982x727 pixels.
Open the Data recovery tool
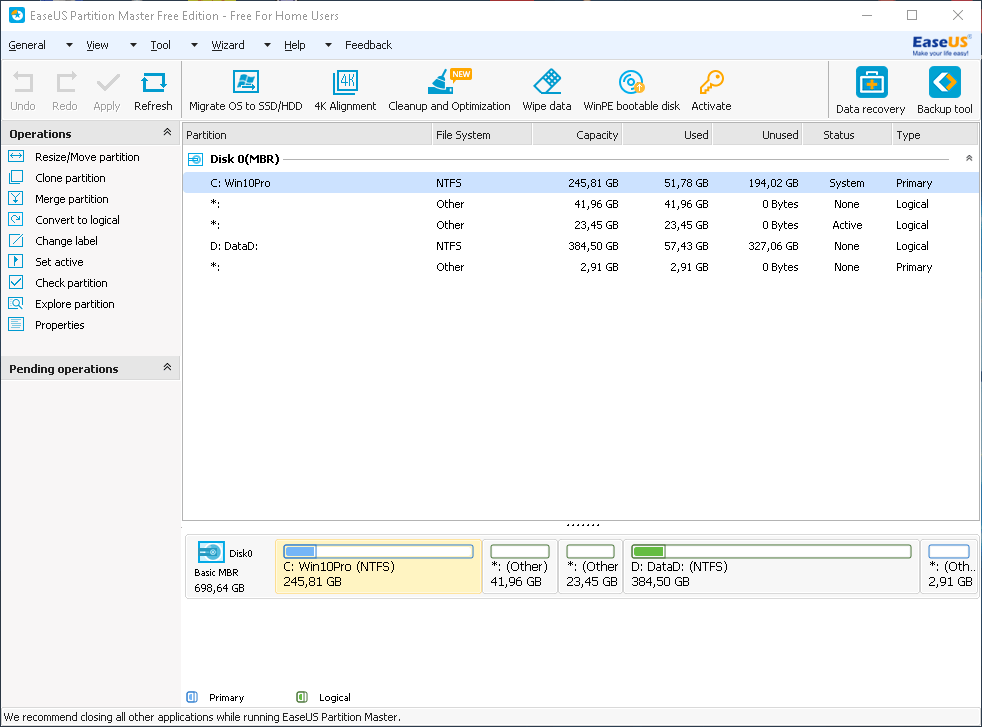[870, 83]
